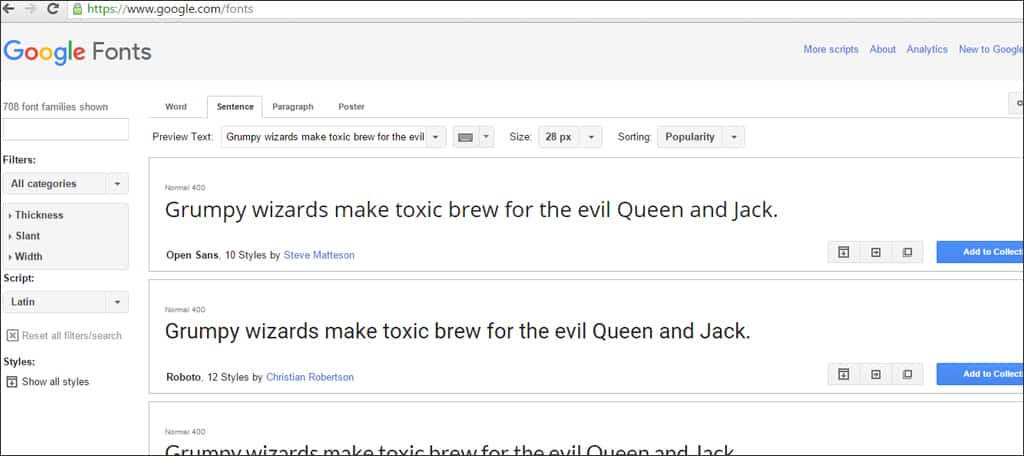Click the quick-use arrow icon for Open Sans
The width and height of the screenshot is (1024, 456).
pos(876,252)
